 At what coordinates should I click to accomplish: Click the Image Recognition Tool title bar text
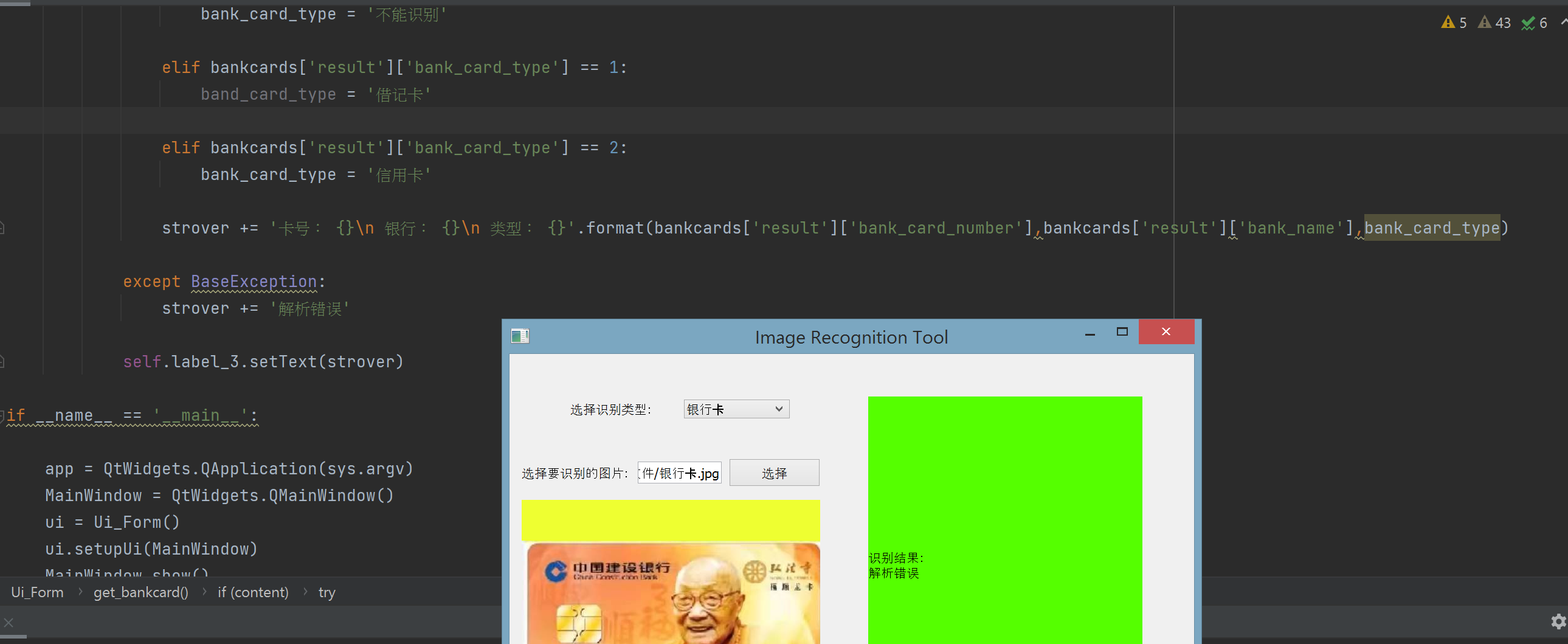(x=851, y=338)
